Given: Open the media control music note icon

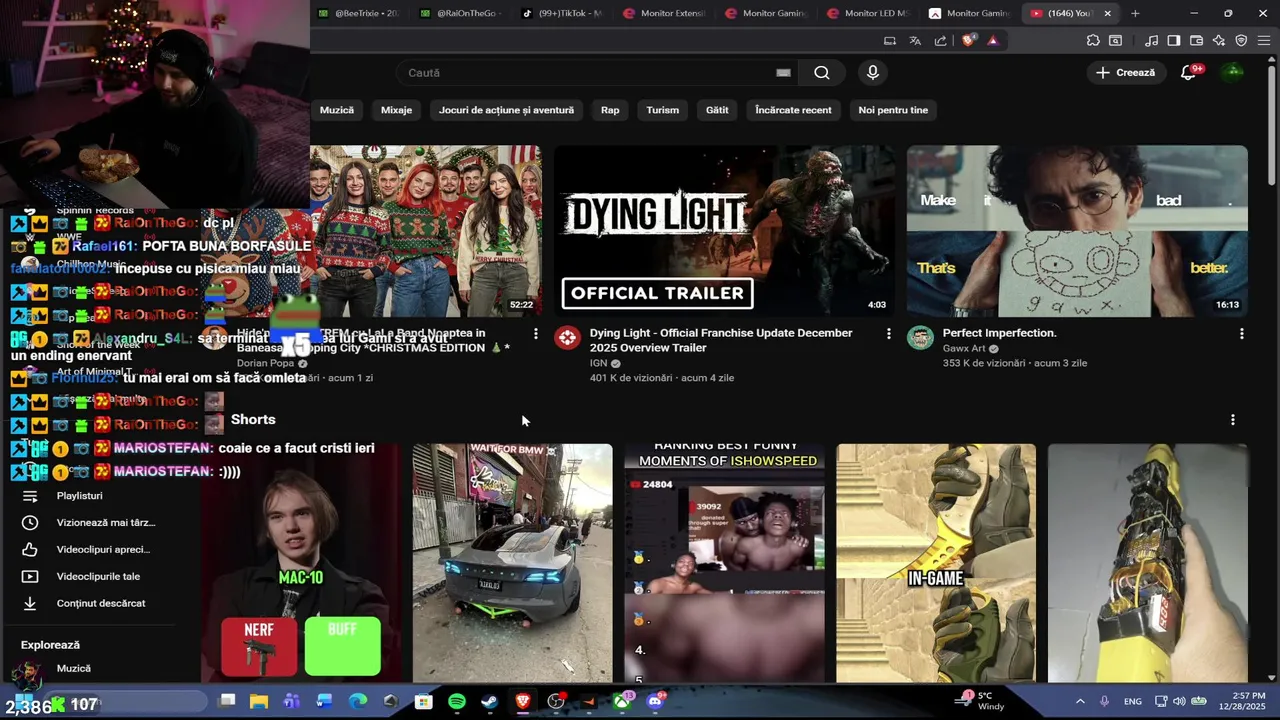Looking at the screenshot, I should point(1151,41).
